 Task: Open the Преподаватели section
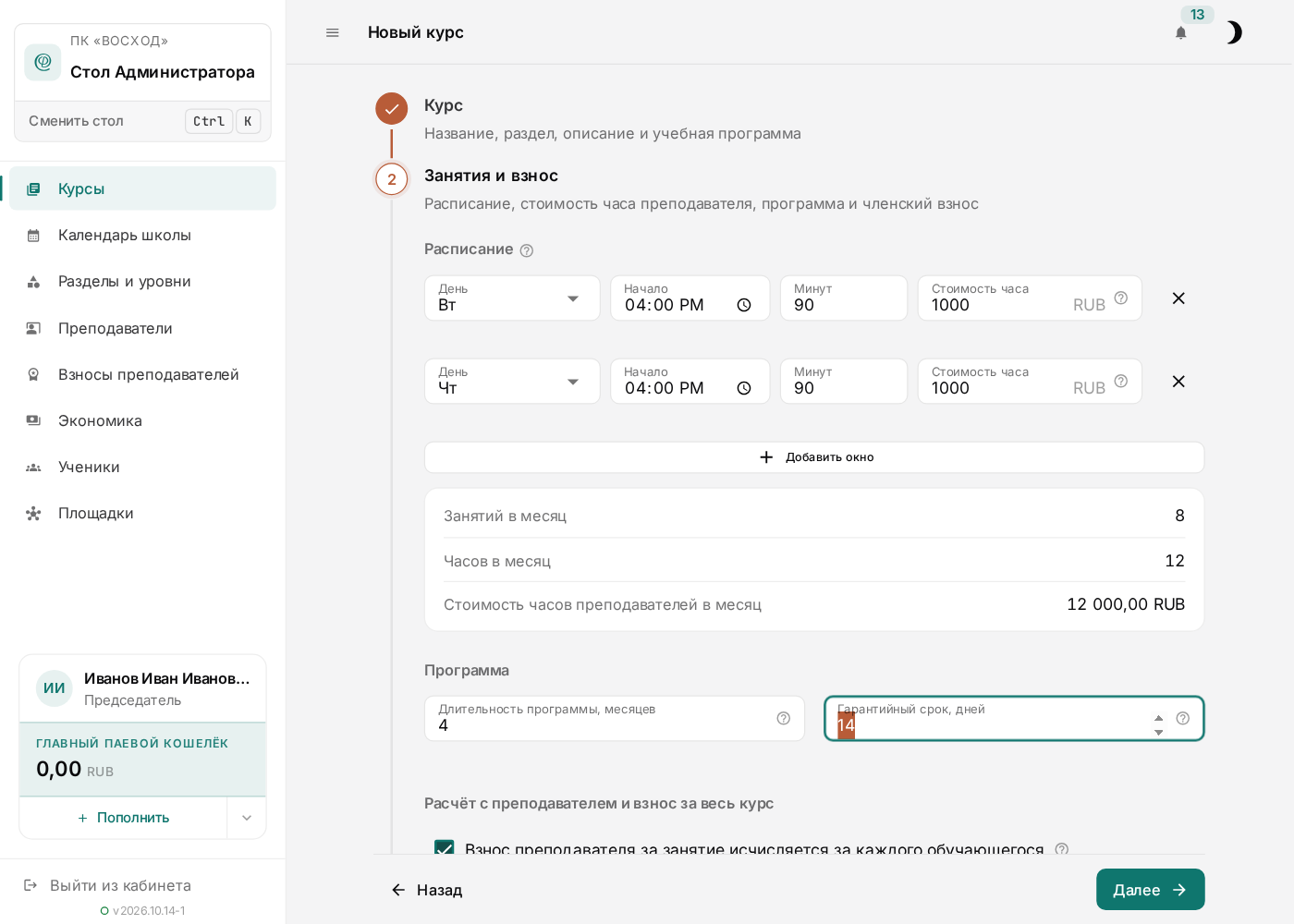142,328
